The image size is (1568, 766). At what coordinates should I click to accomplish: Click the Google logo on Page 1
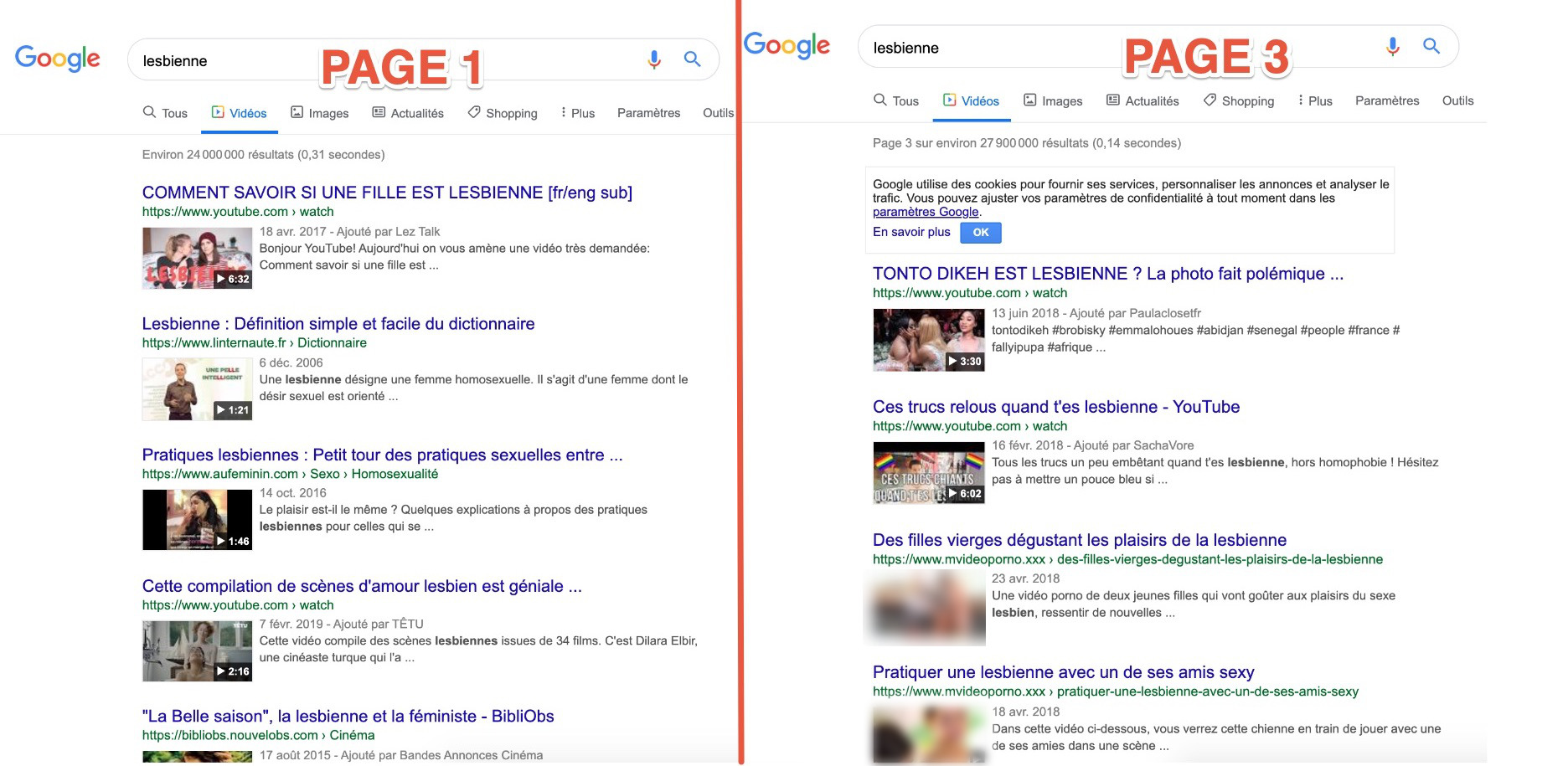point(58,58)
